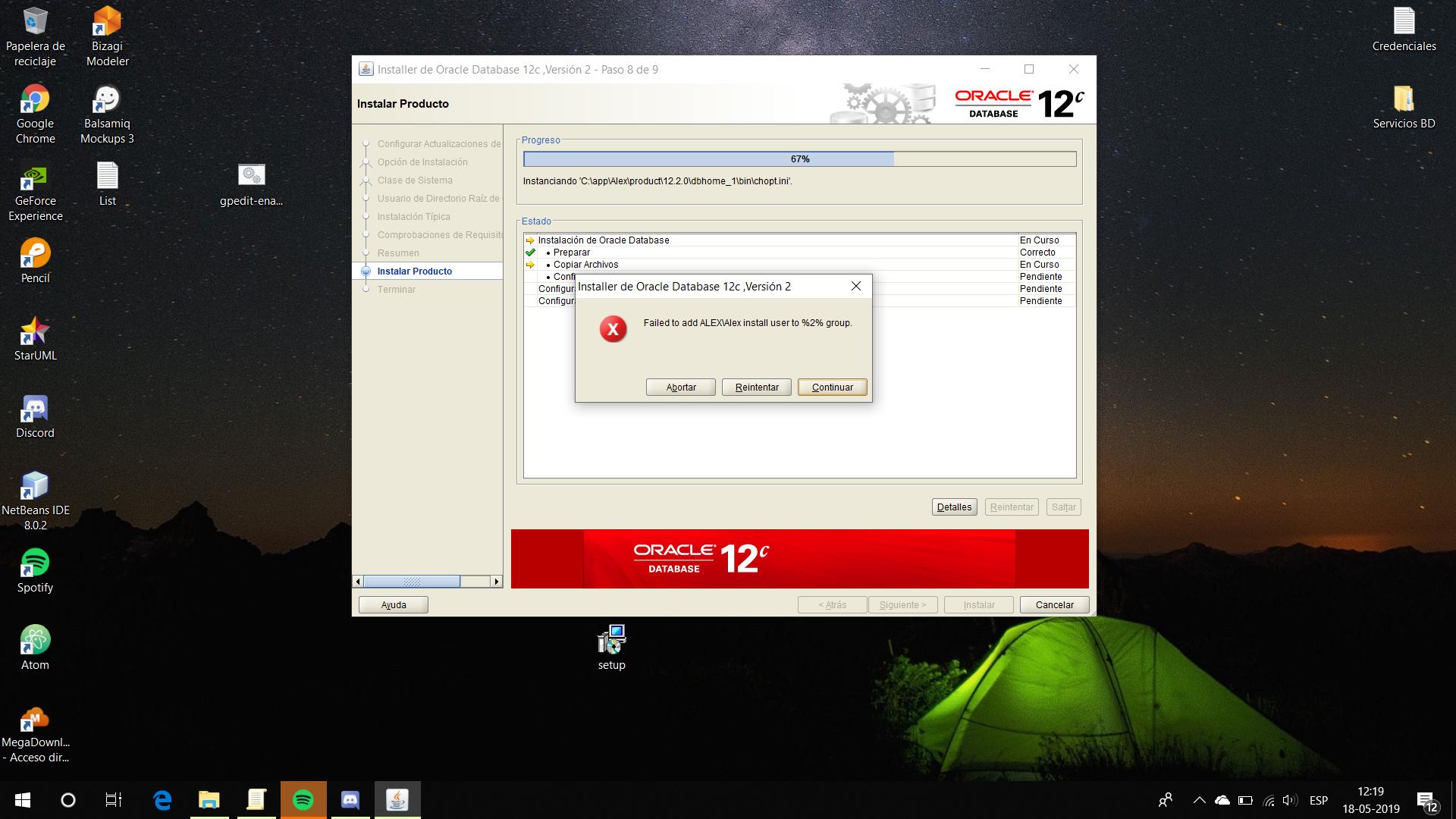Click the Abortar button in error dialog

[680, 387]
